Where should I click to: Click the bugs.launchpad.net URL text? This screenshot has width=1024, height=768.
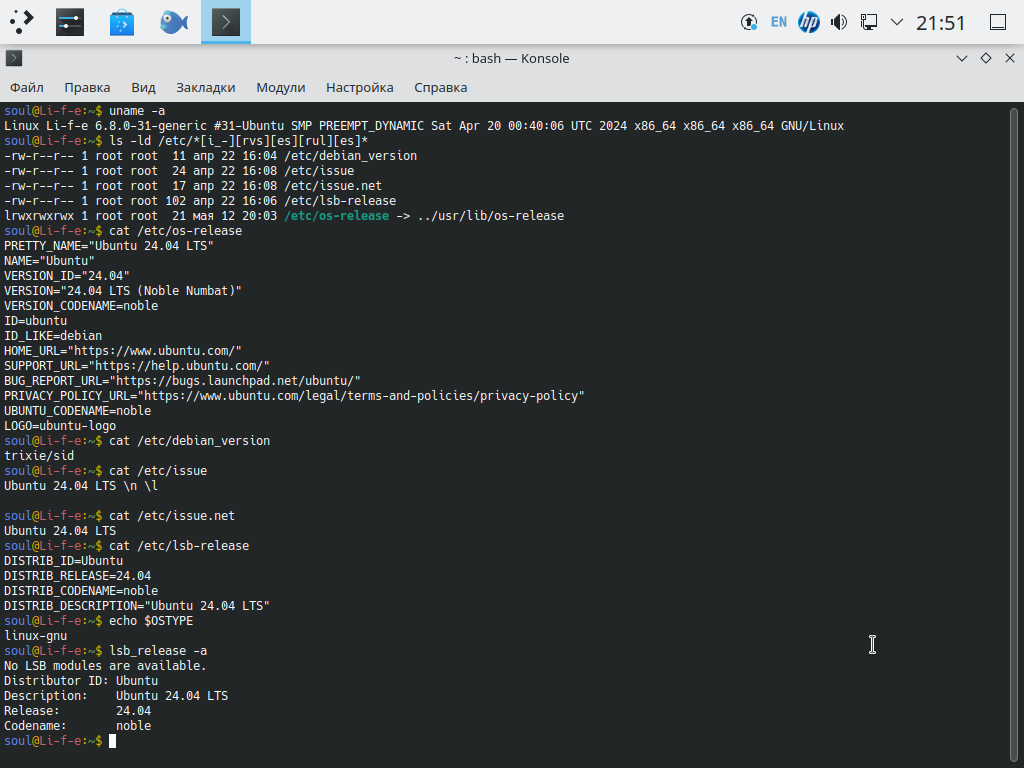(x=235, y=381)
